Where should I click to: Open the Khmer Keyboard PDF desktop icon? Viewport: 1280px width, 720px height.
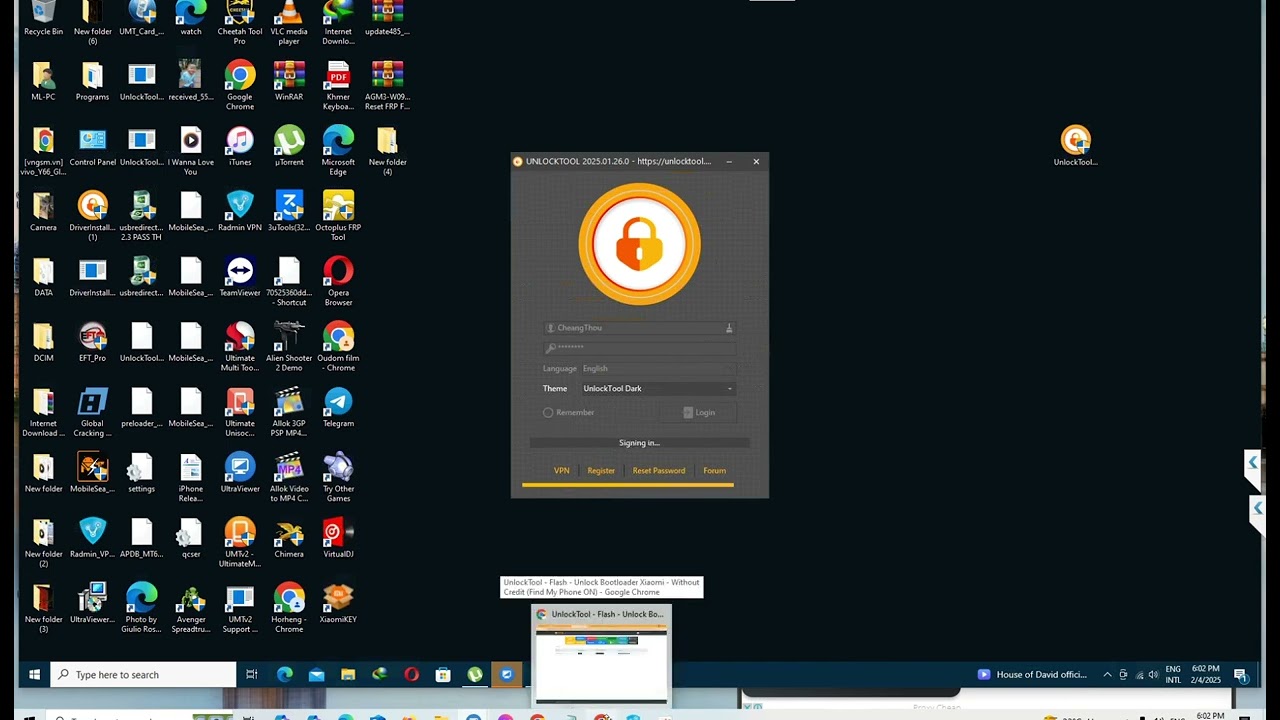coord(338,85)
